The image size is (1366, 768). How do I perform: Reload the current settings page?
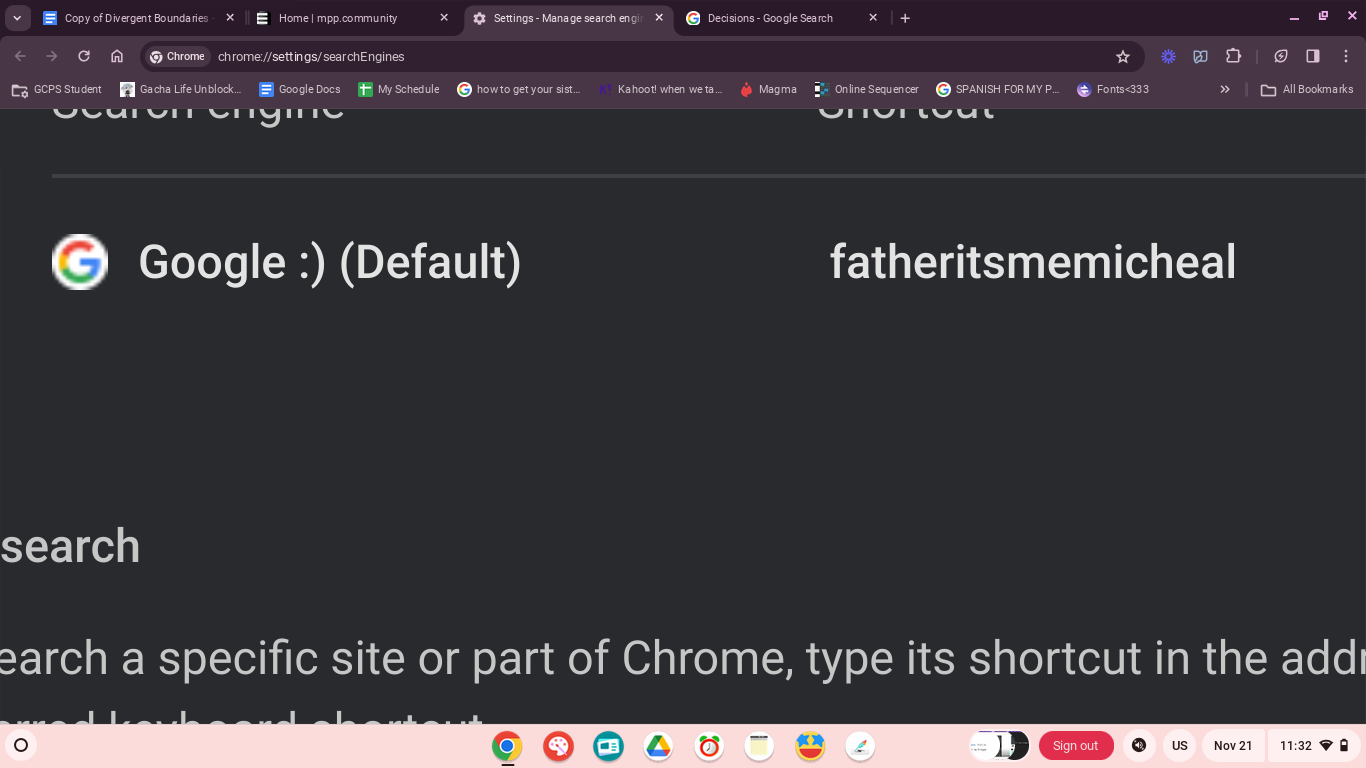point(84,56)
